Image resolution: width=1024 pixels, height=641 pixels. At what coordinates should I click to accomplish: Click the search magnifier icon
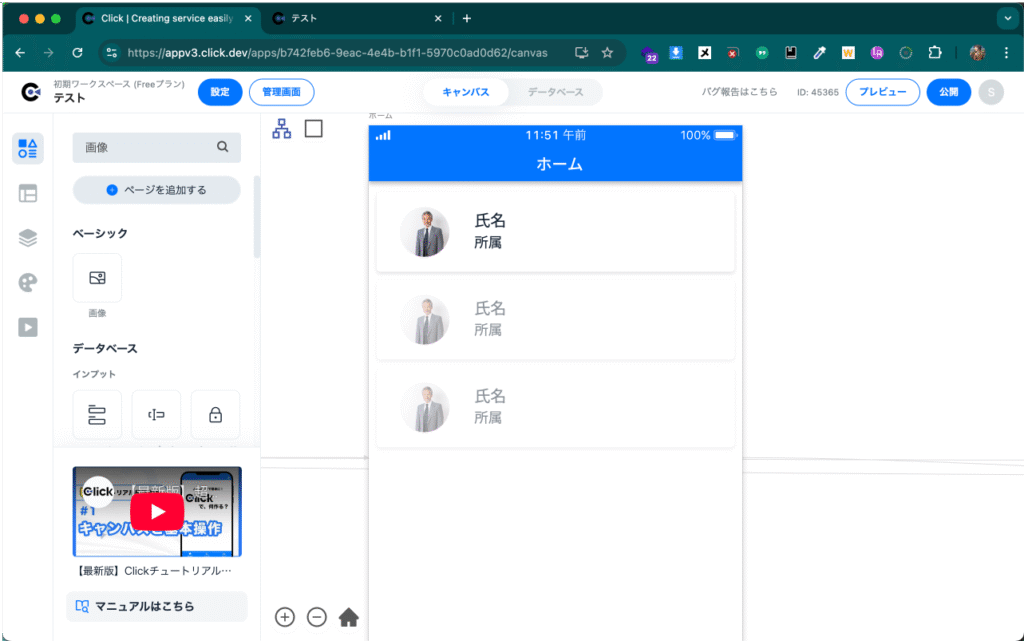pyautogui.click(x=223, y=147)
